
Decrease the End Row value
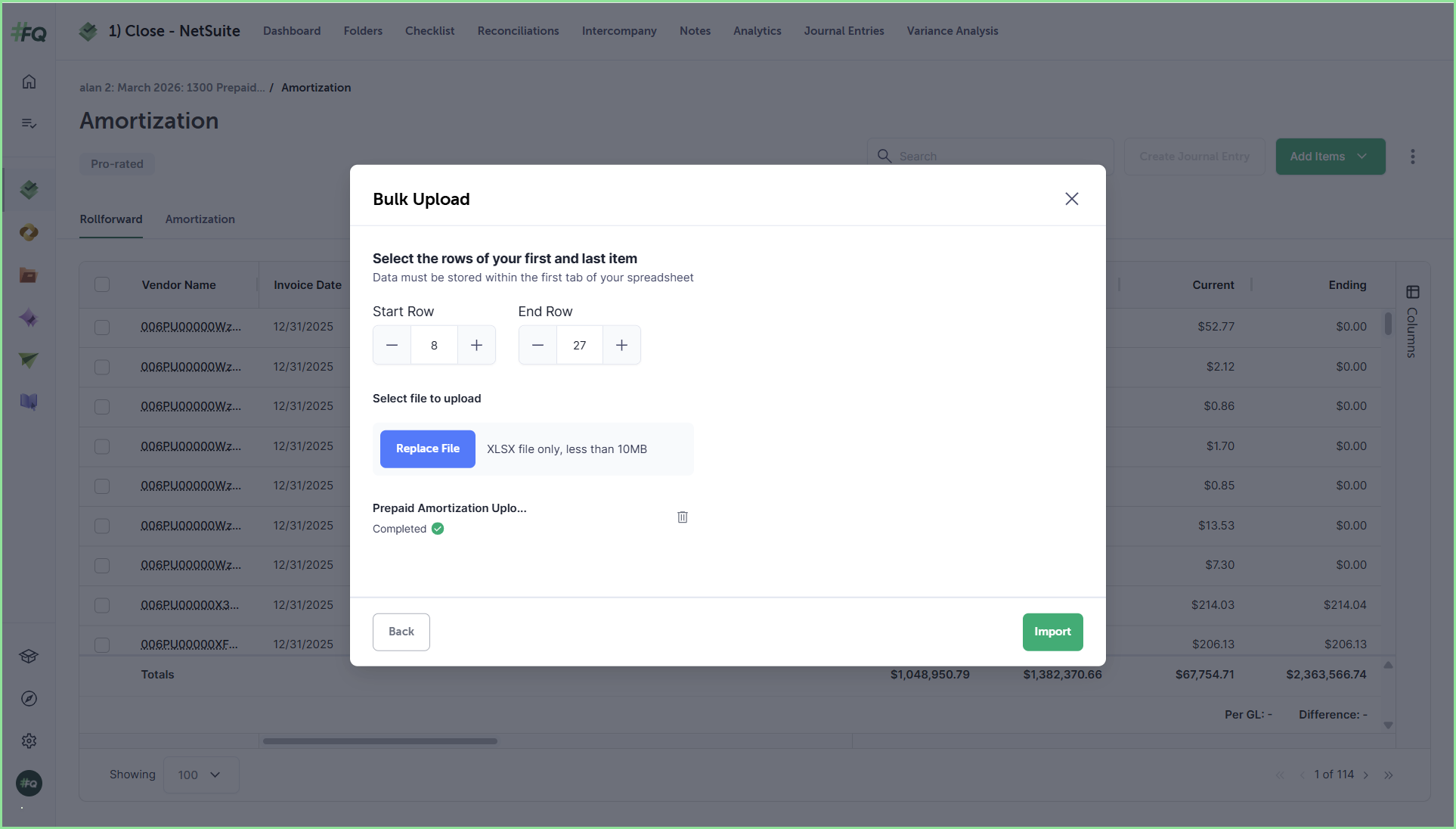point(537,345)
